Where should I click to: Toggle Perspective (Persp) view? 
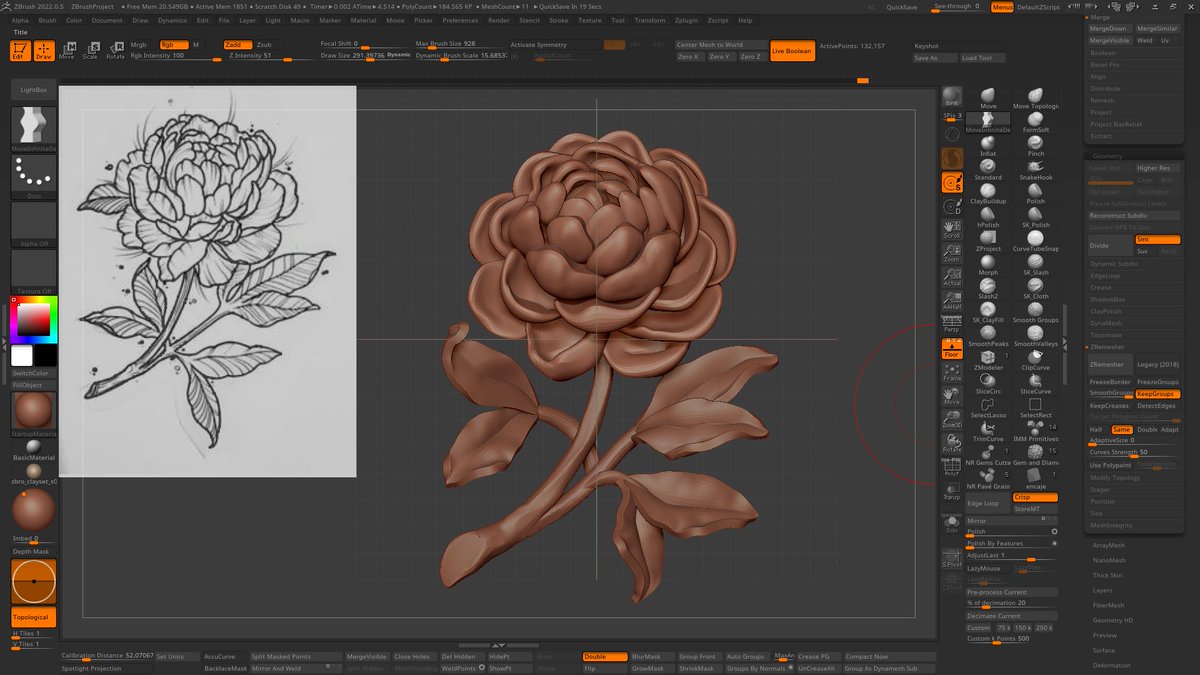(952, 323)
